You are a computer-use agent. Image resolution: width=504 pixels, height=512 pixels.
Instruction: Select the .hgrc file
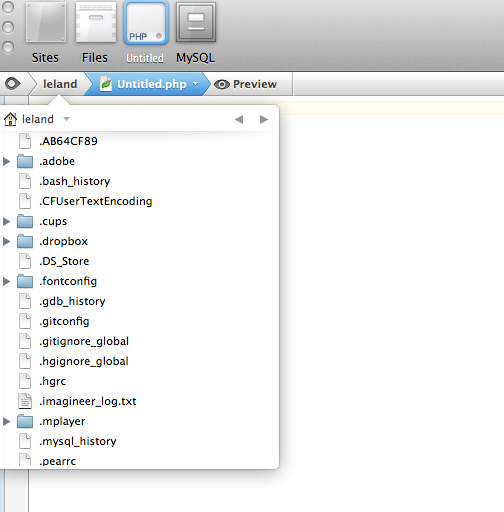[139, 381]
